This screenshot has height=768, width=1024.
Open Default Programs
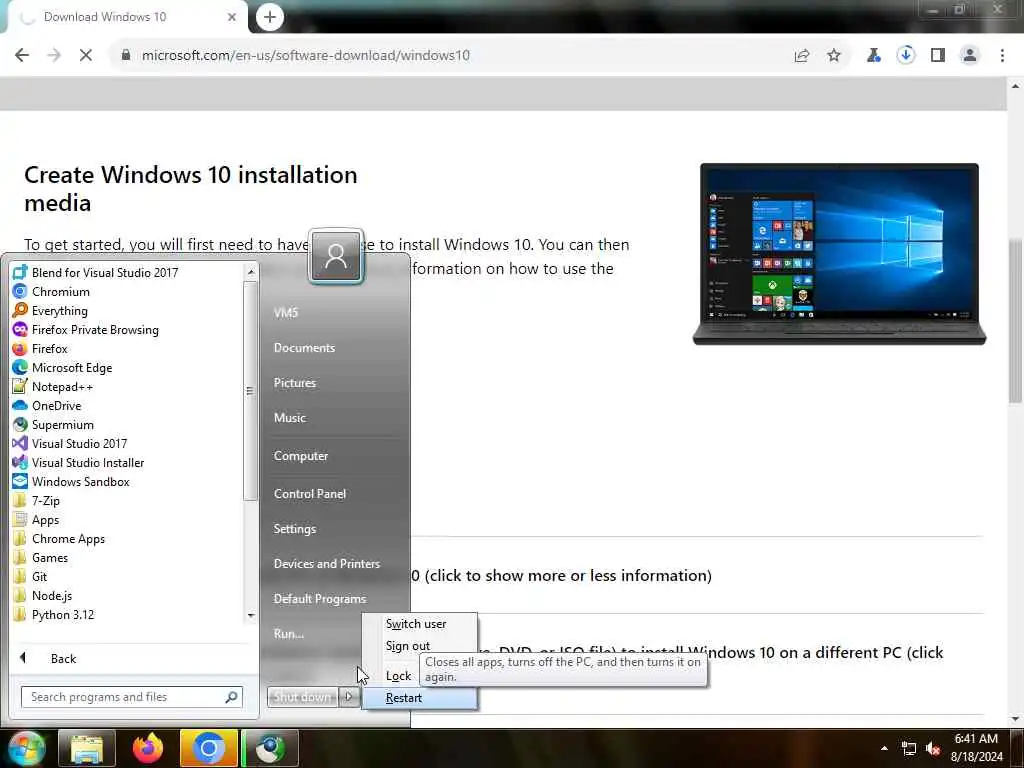pyautogui.click(x=319, y=598)
